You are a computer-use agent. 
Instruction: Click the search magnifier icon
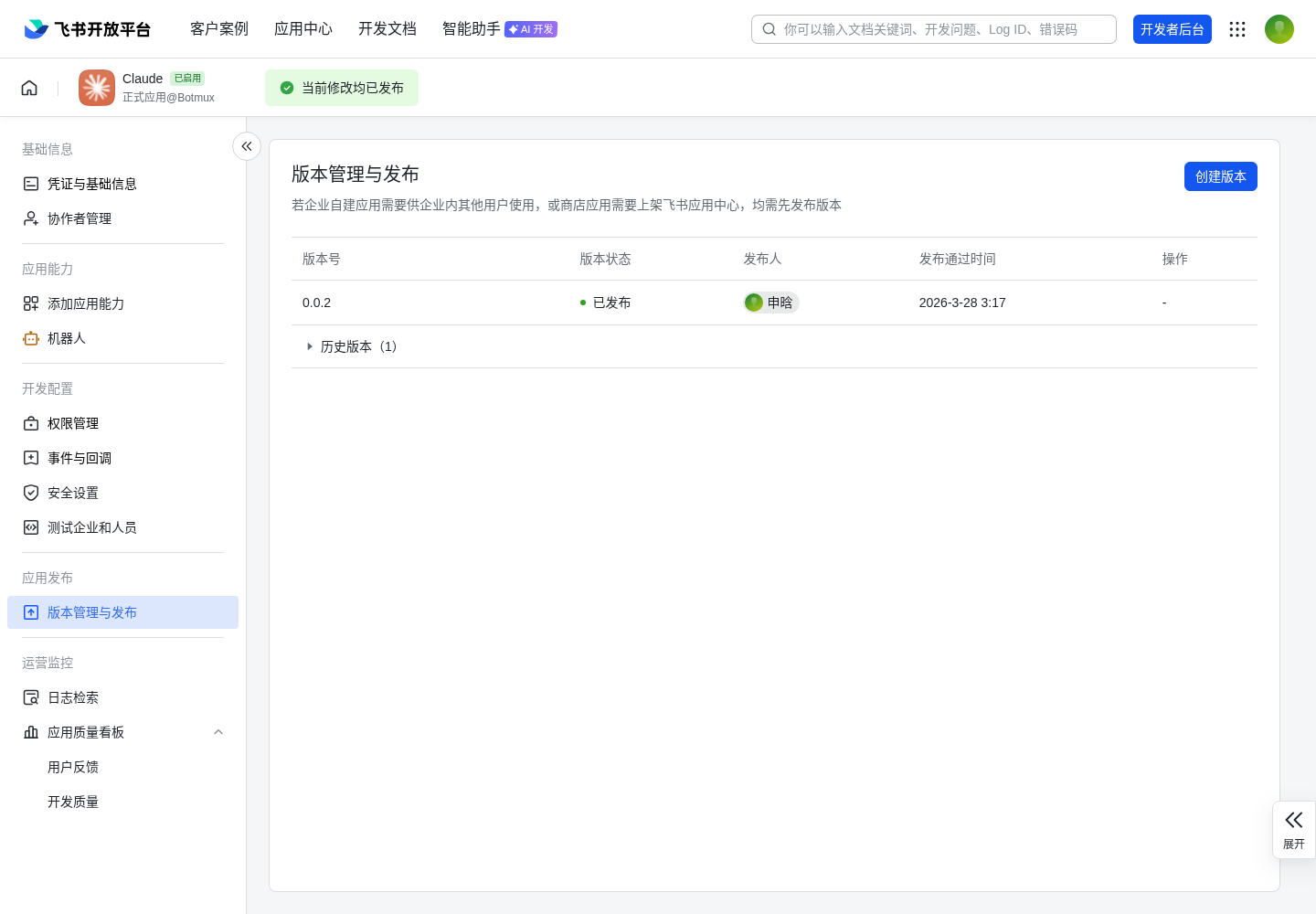click(x=769, y=29)
